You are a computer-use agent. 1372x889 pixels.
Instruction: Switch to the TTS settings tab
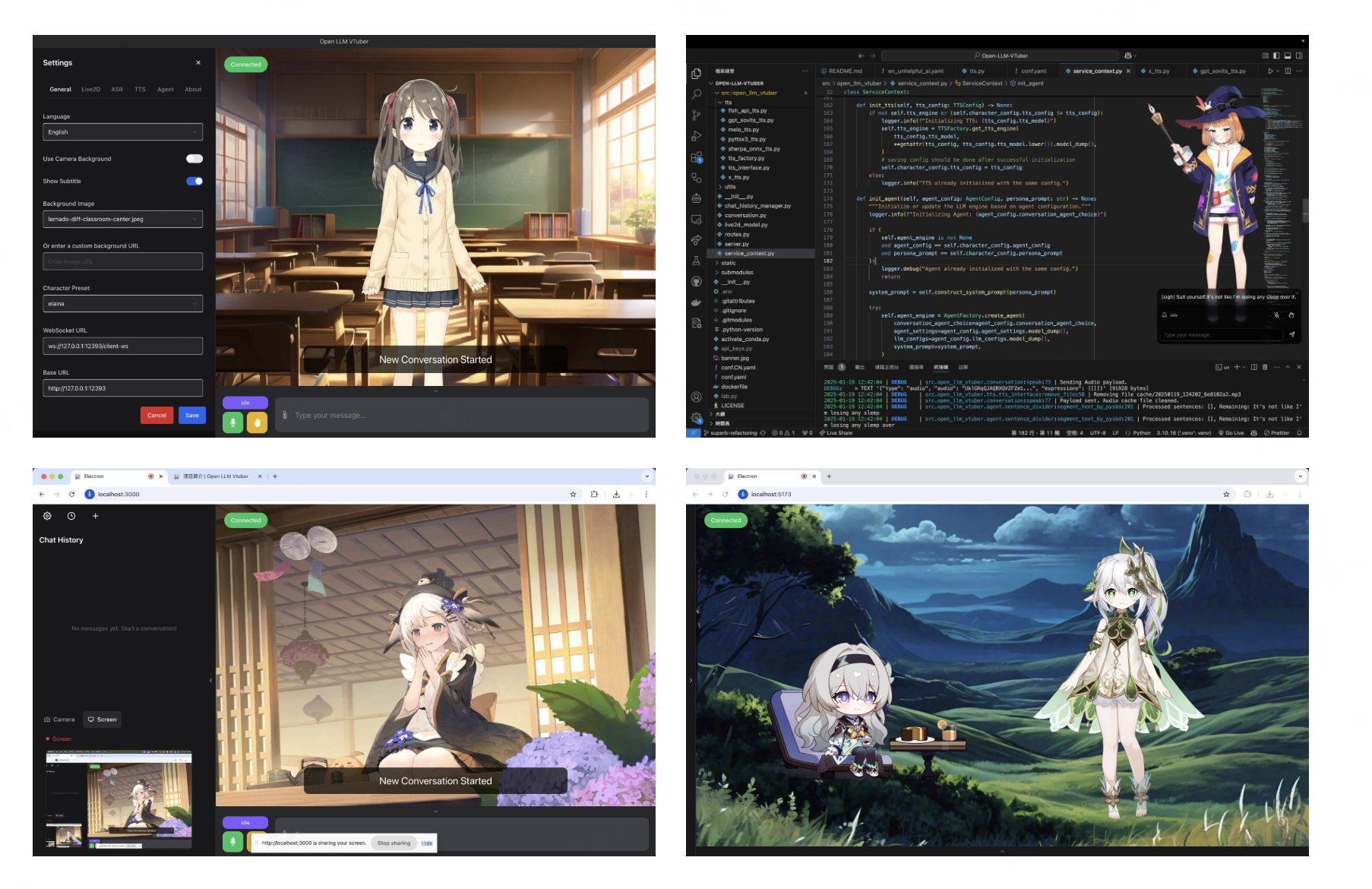(140, 89)
